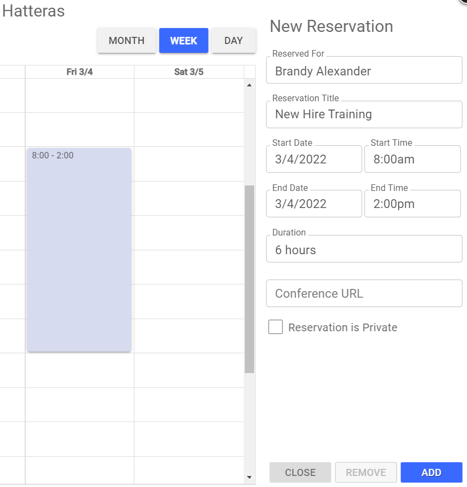Check the Reservation is Private box

click(x=275, y=327)
